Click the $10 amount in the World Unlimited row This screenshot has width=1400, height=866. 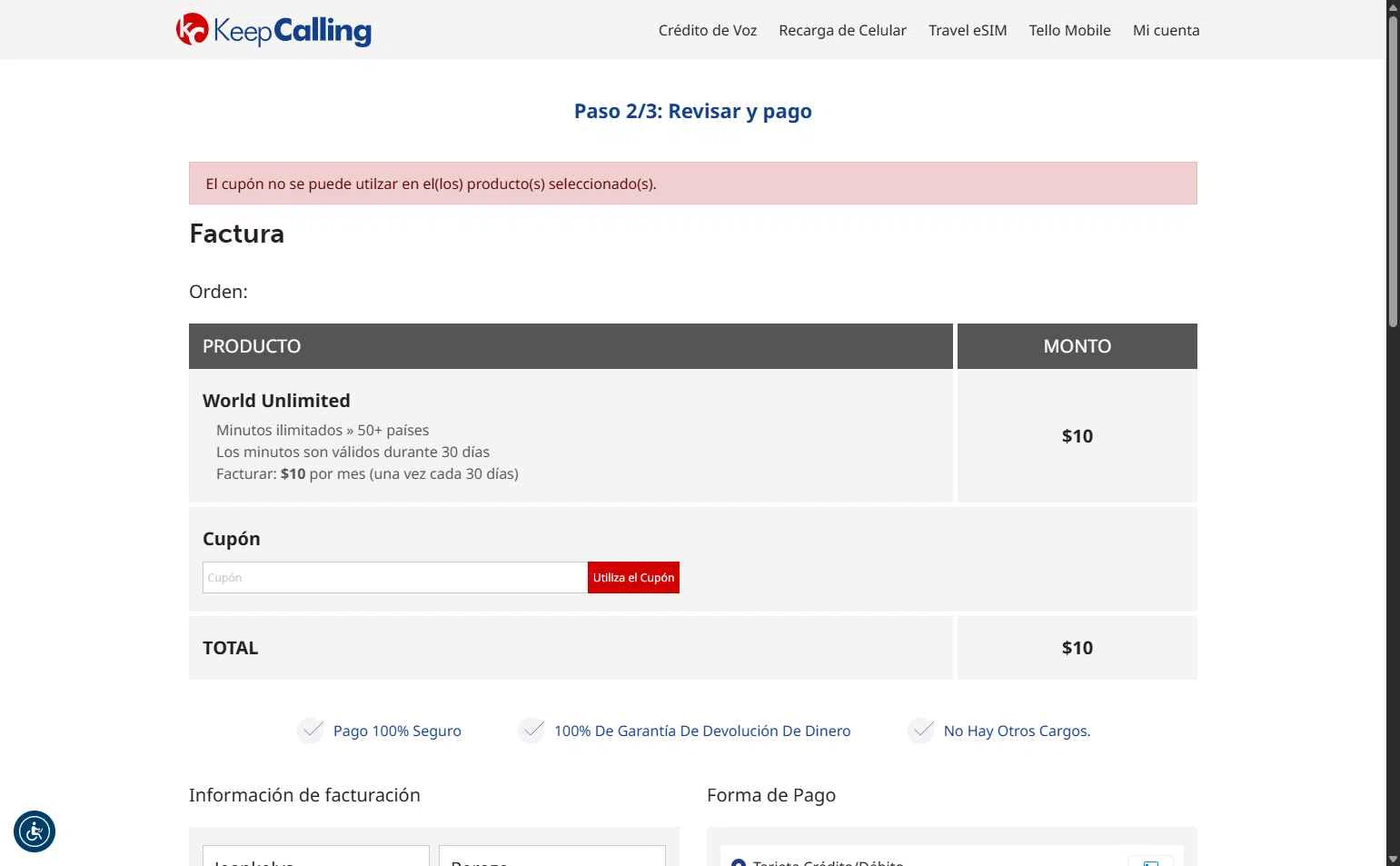[1077, 436]
